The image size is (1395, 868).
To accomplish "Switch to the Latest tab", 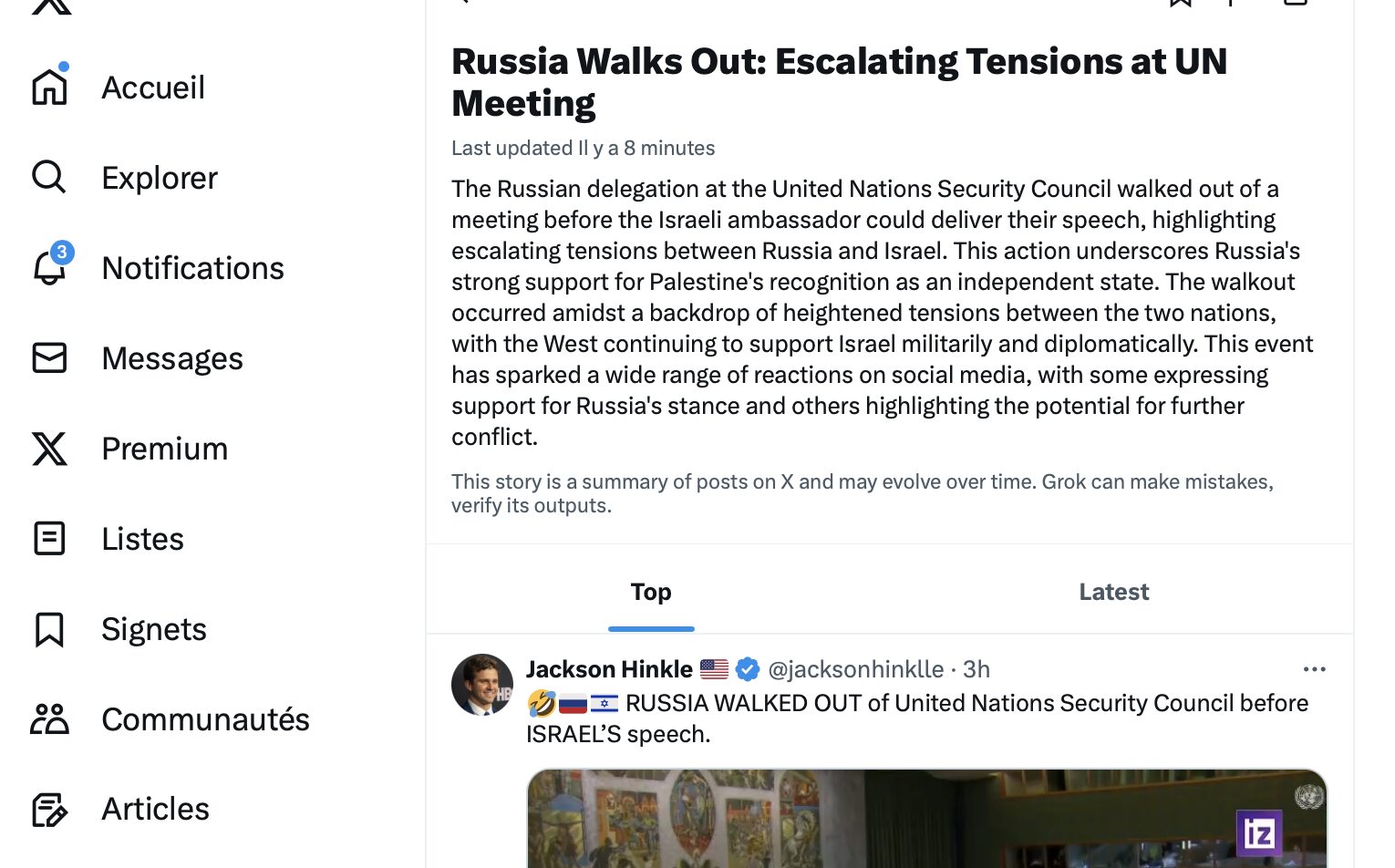I will (1113, 592).
